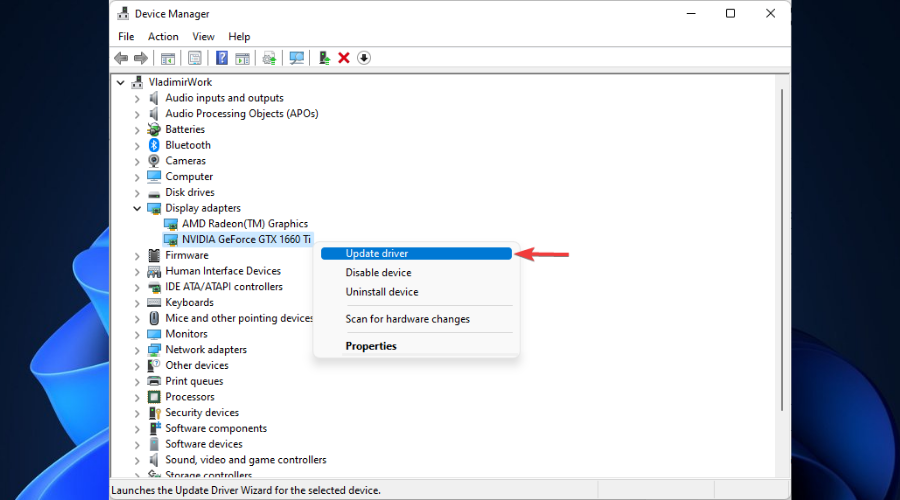
Task: Click the Help question-mark toolbar icon
Action: (x=222, y=58)
